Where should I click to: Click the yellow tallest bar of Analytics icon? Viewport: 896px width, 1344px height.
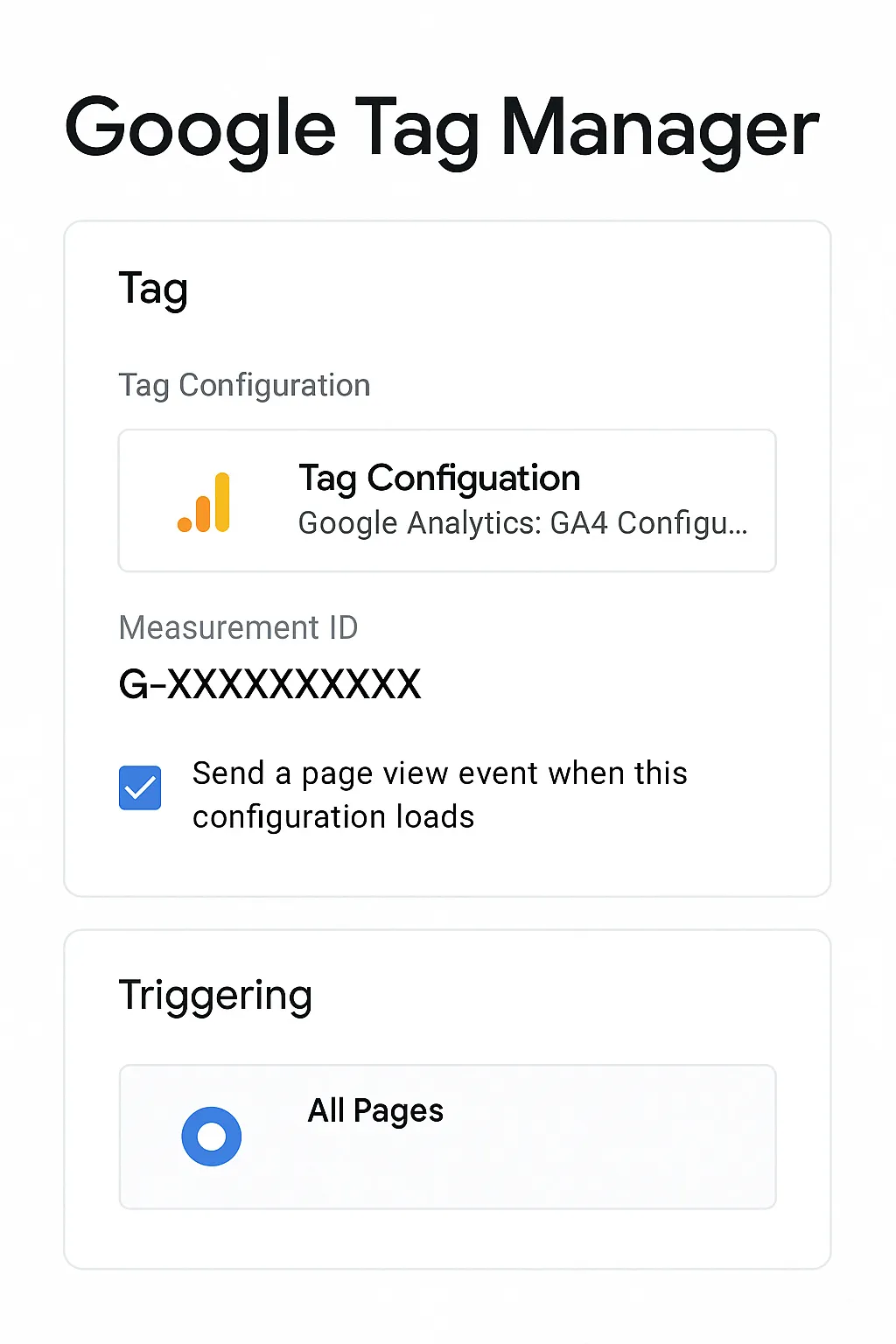222,502
